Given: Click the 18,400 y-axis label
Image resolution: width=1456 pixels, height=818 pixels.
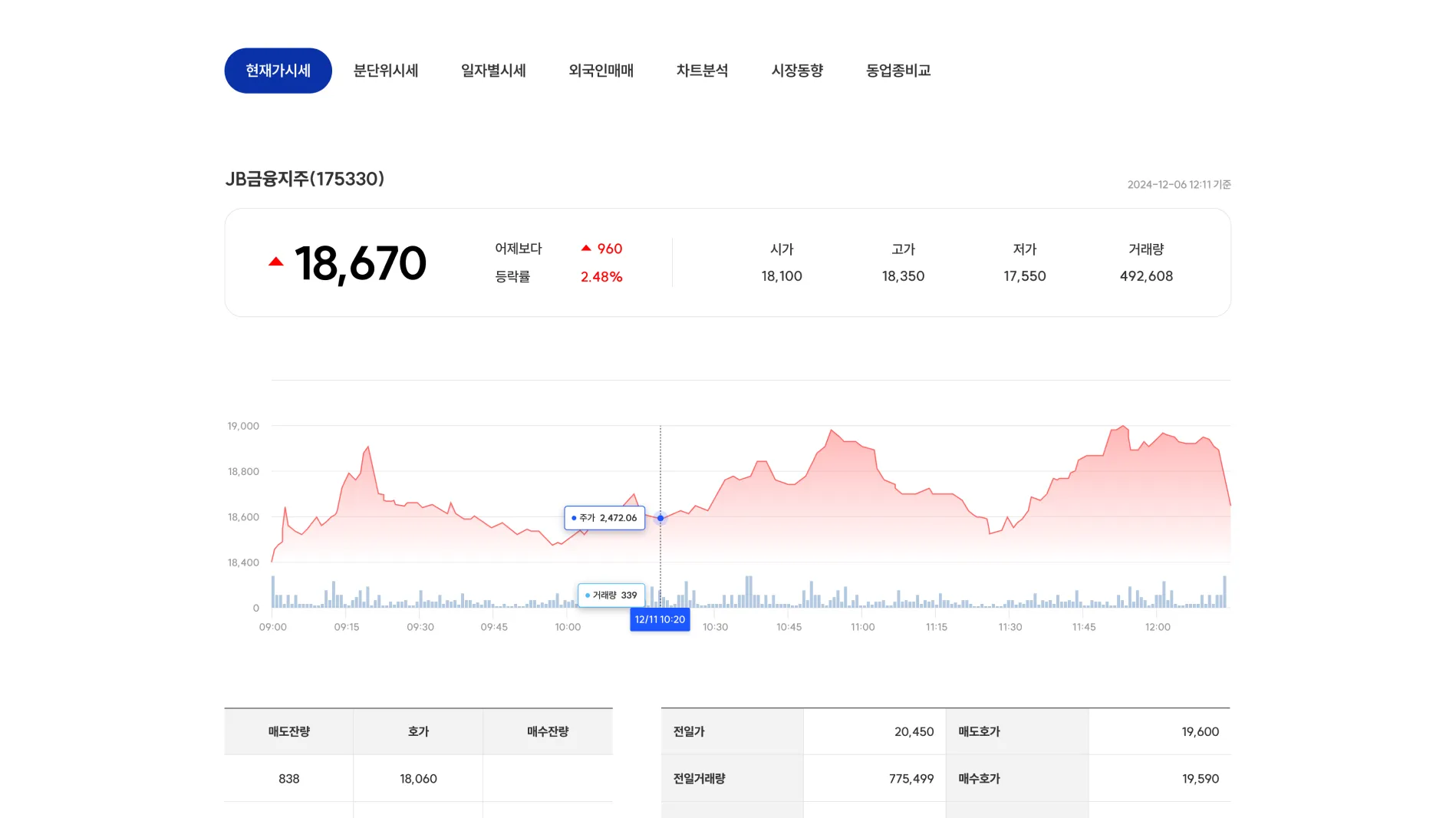Looking at the screenshot, I should click(x=243, y=562).
